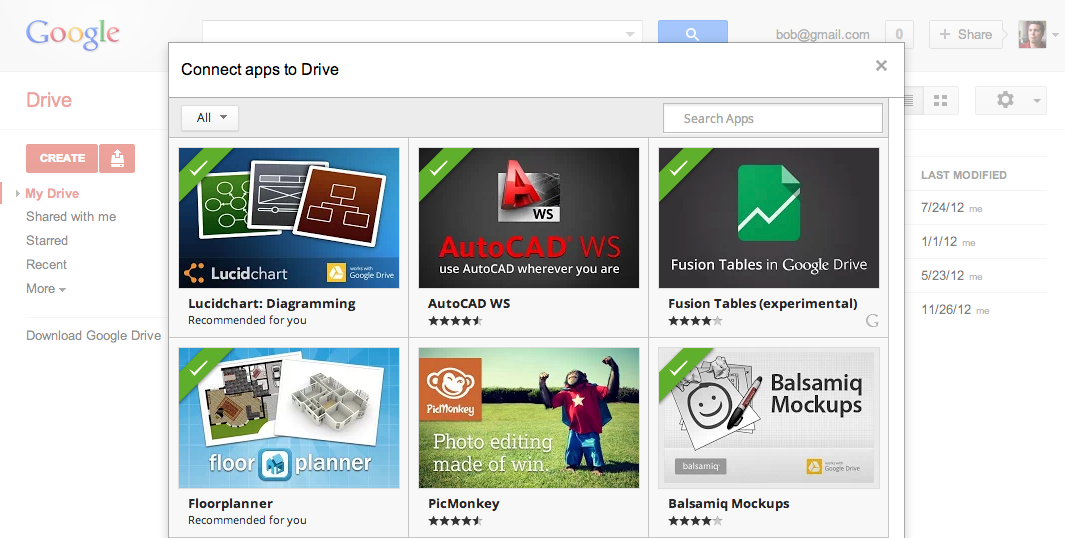1065x538 pixels.
Task: Open the notifications count box showing 0
Action: pos(899,34)
